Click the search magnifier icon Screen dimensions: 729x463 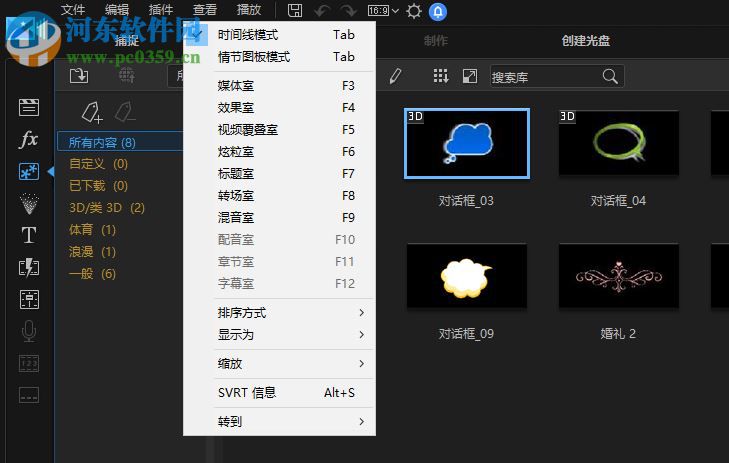click(x=610, y=76)
